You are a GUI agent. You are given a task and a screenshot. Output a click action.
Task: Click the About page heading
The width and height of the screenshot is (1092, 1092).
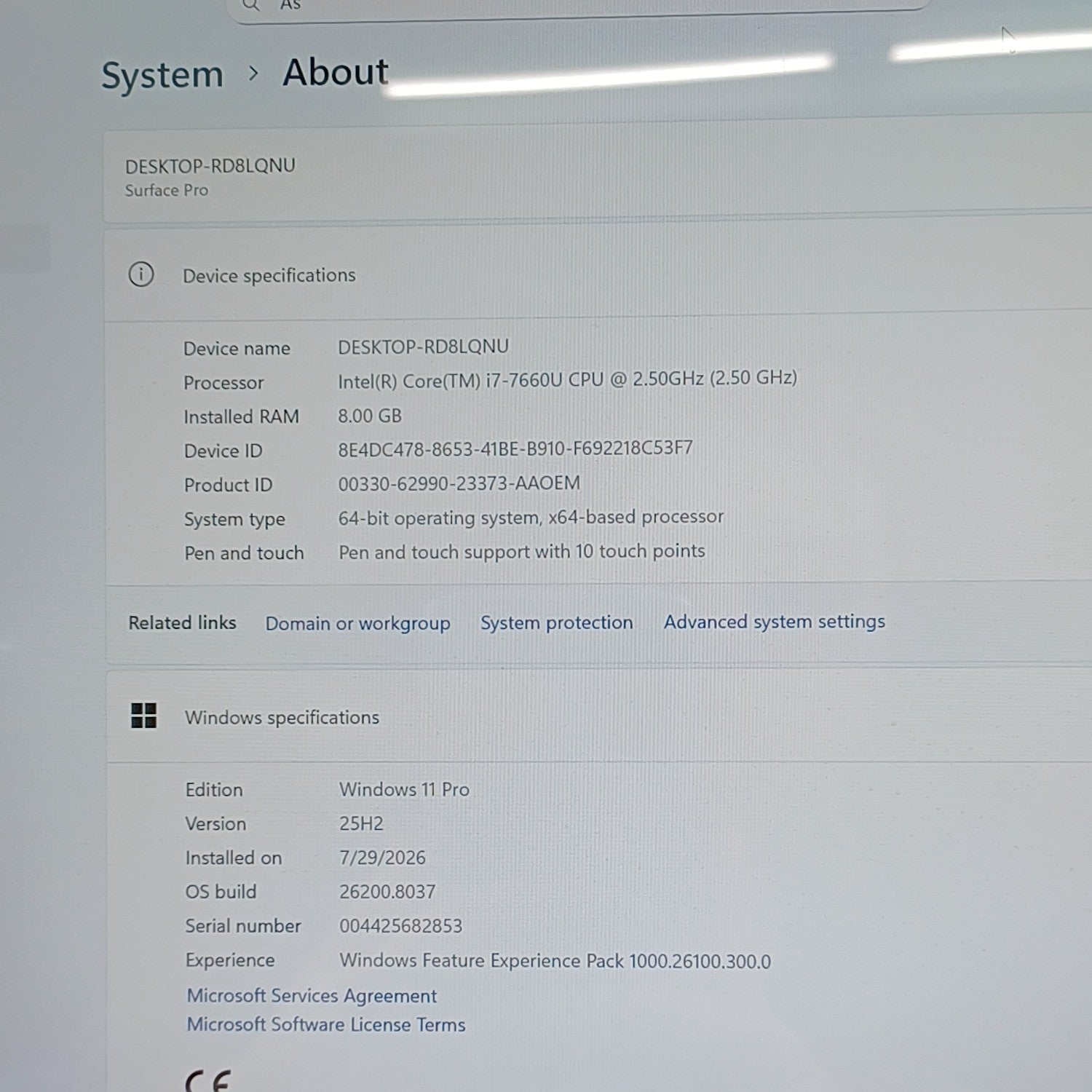[336, 72]
